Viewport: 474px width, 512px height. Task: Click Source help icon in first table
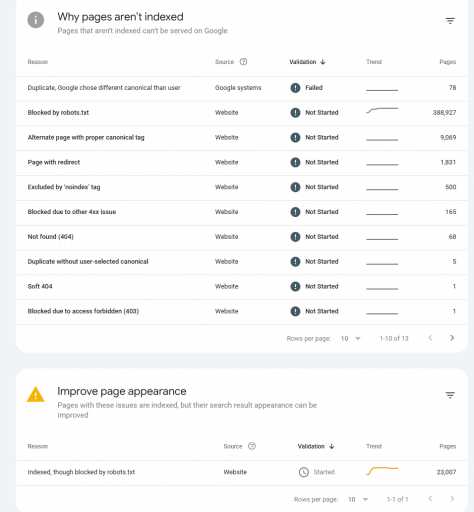tap(243, 62)
